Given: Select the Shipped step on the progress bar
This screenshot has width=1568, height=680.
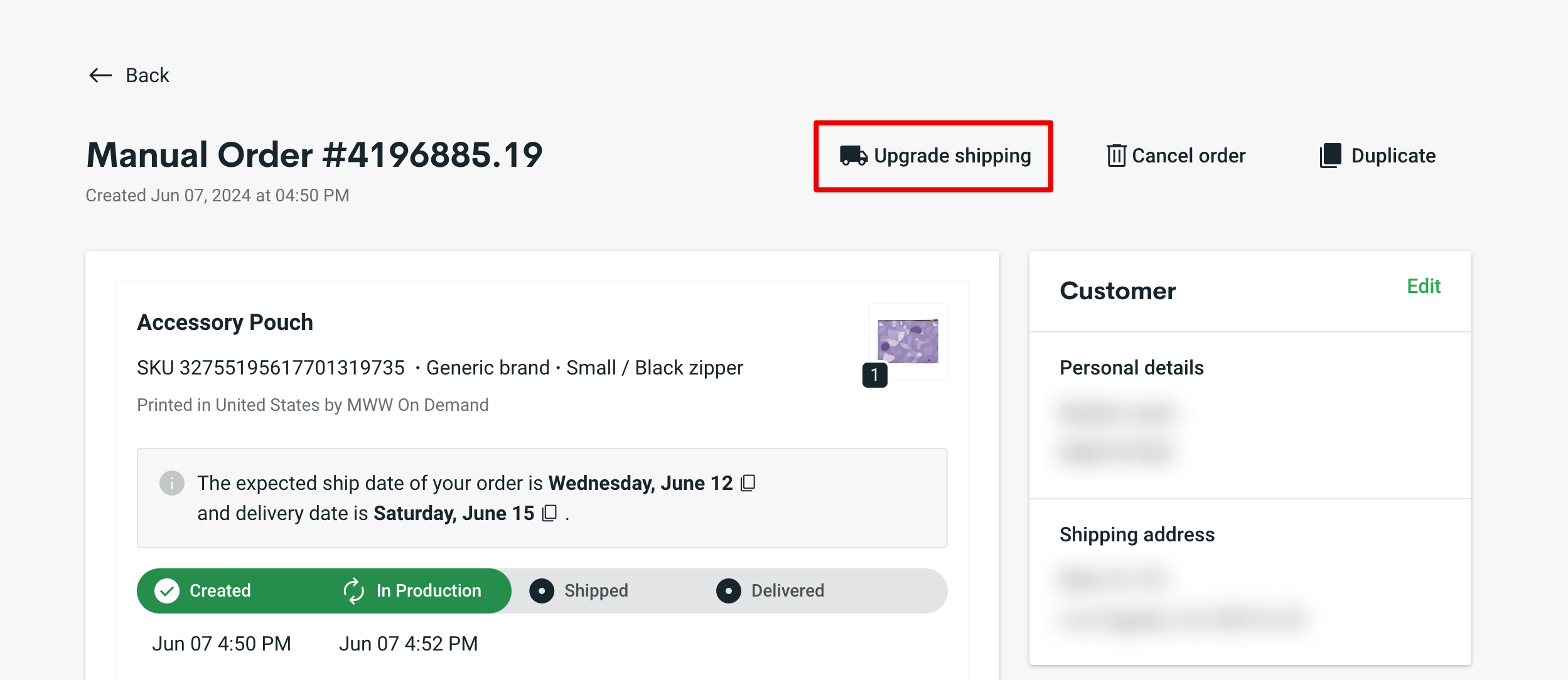Looking at the screenshot, I should point(596,590).
